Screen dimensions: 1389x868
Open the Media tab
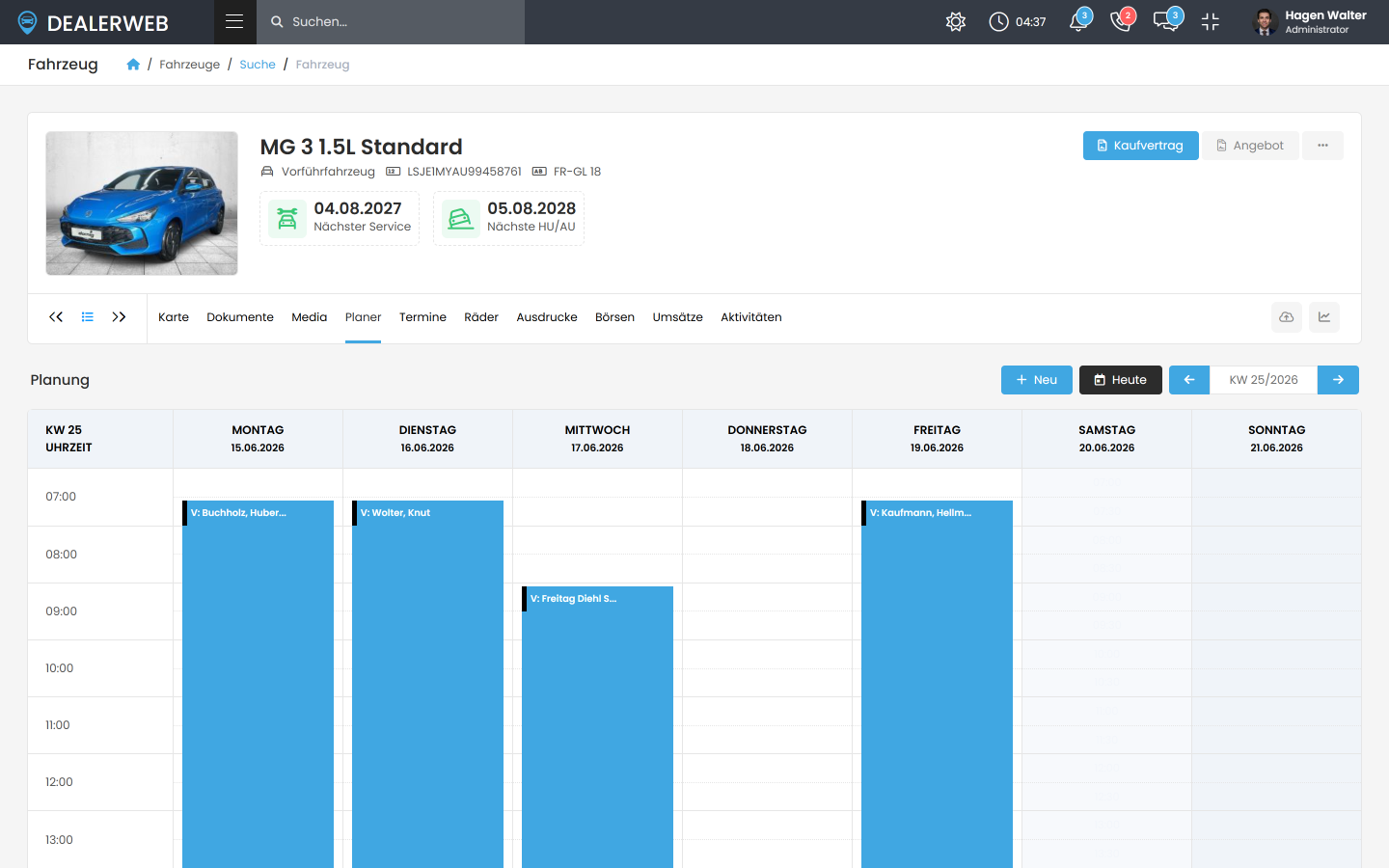point(310,317)
